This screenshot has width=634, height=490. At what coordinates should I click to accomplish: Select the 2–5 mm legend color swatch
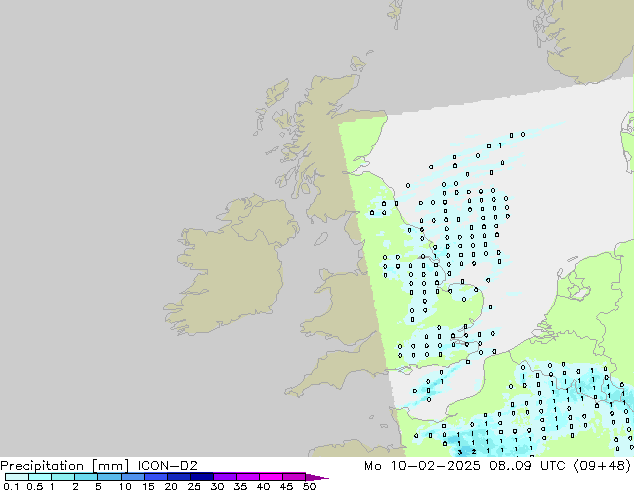pos(86,477)
